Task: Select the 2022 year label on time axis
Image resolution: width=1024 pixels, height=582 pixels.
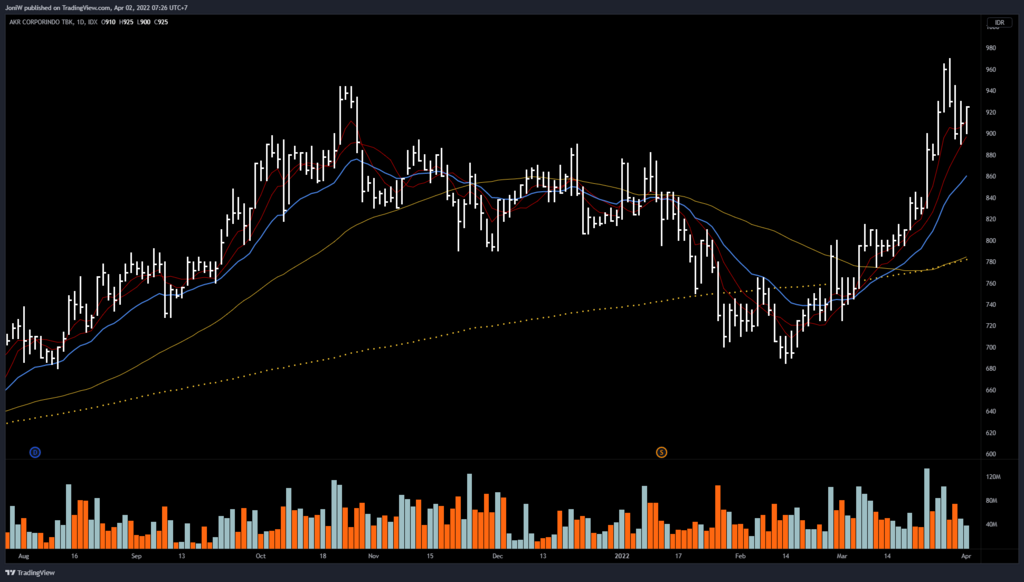Action: pos(622,553)
